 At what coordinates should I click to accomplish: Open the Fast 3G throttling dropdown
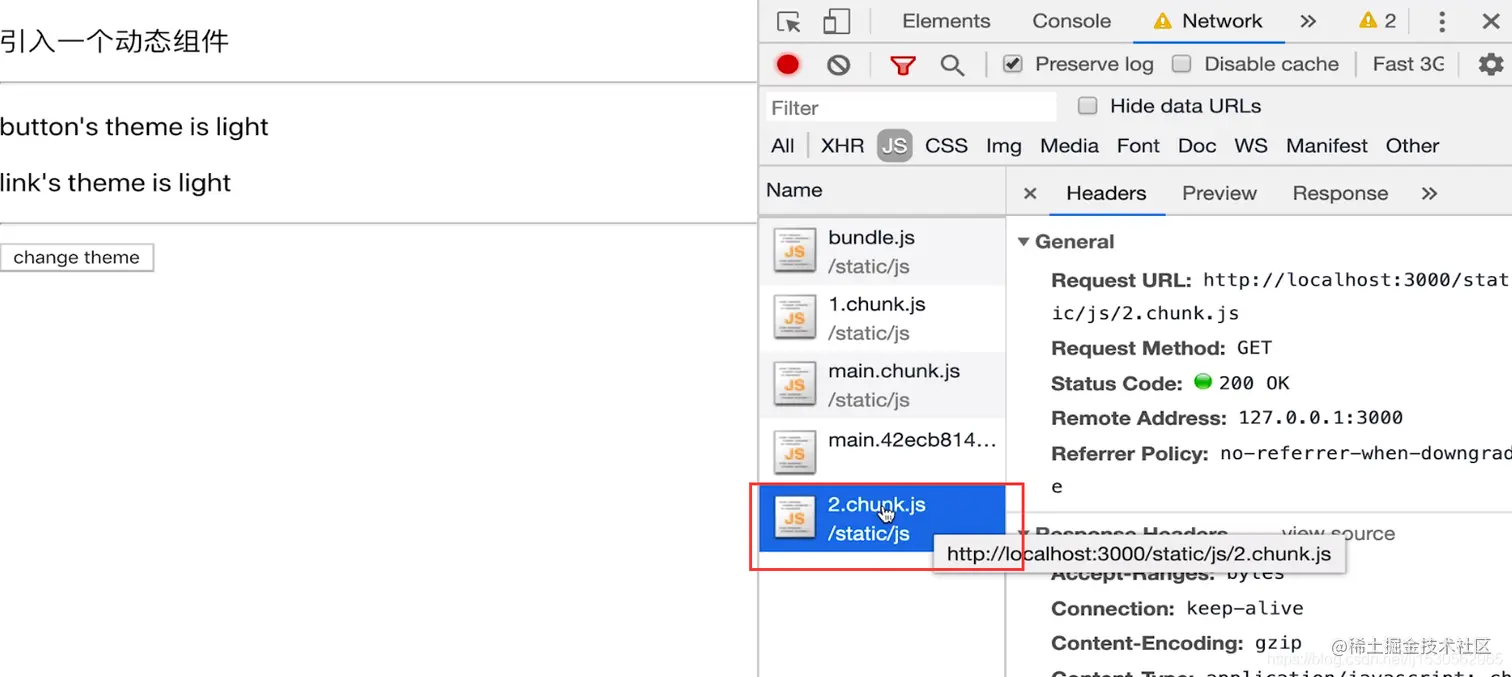1408,64
